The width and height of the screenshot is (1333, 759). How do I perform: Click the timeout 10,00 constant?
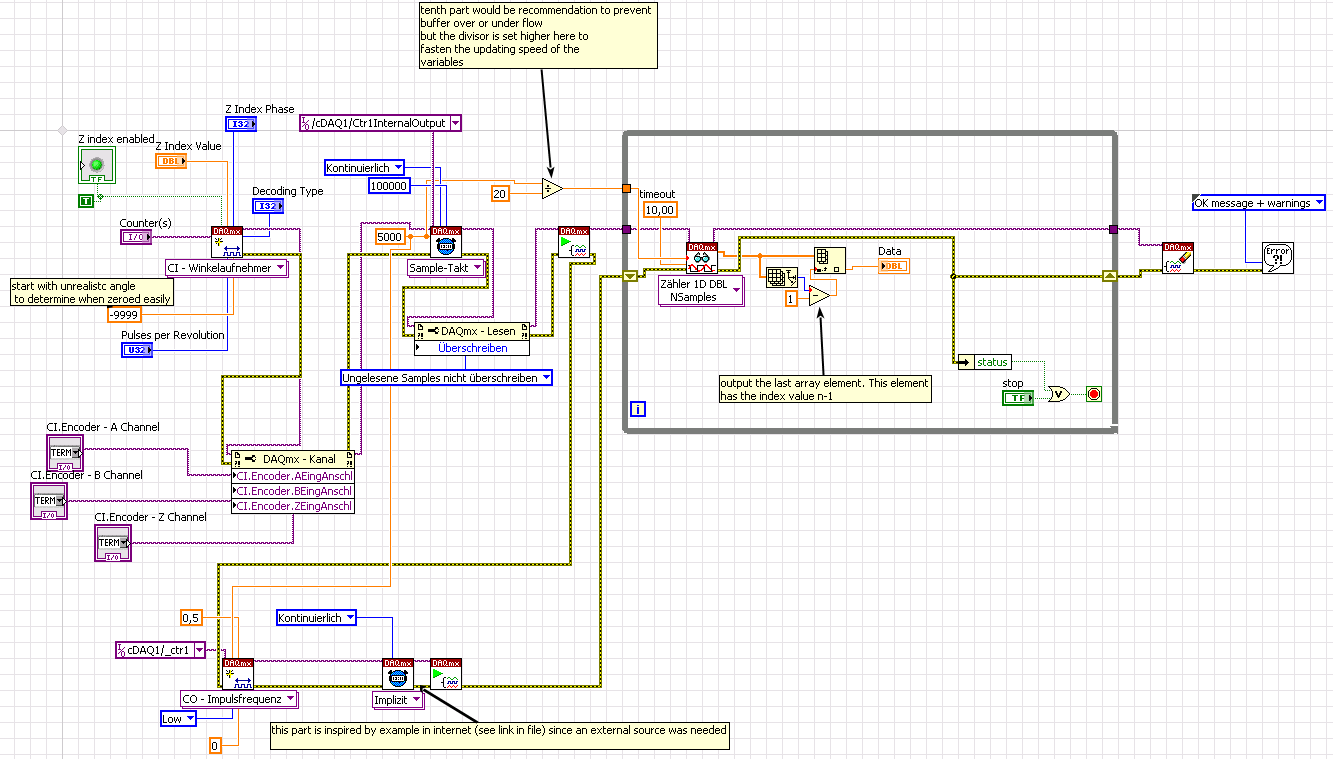coord(659,210)
